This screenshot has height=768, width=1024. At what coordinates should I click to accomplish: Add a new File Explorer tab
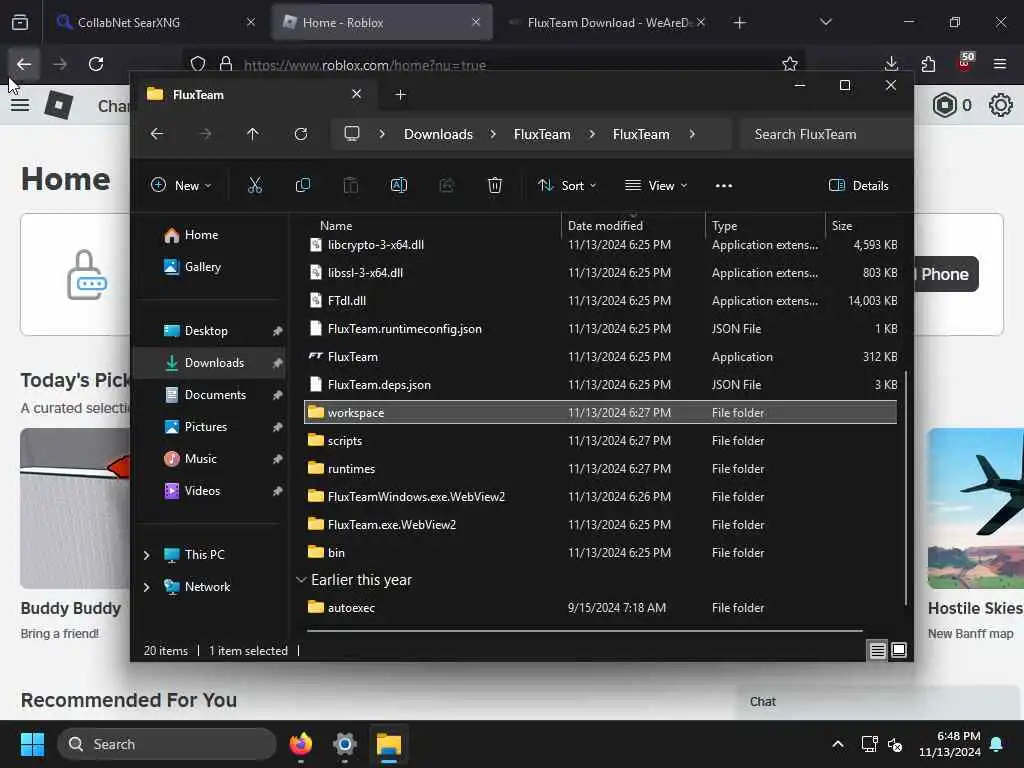401,95
